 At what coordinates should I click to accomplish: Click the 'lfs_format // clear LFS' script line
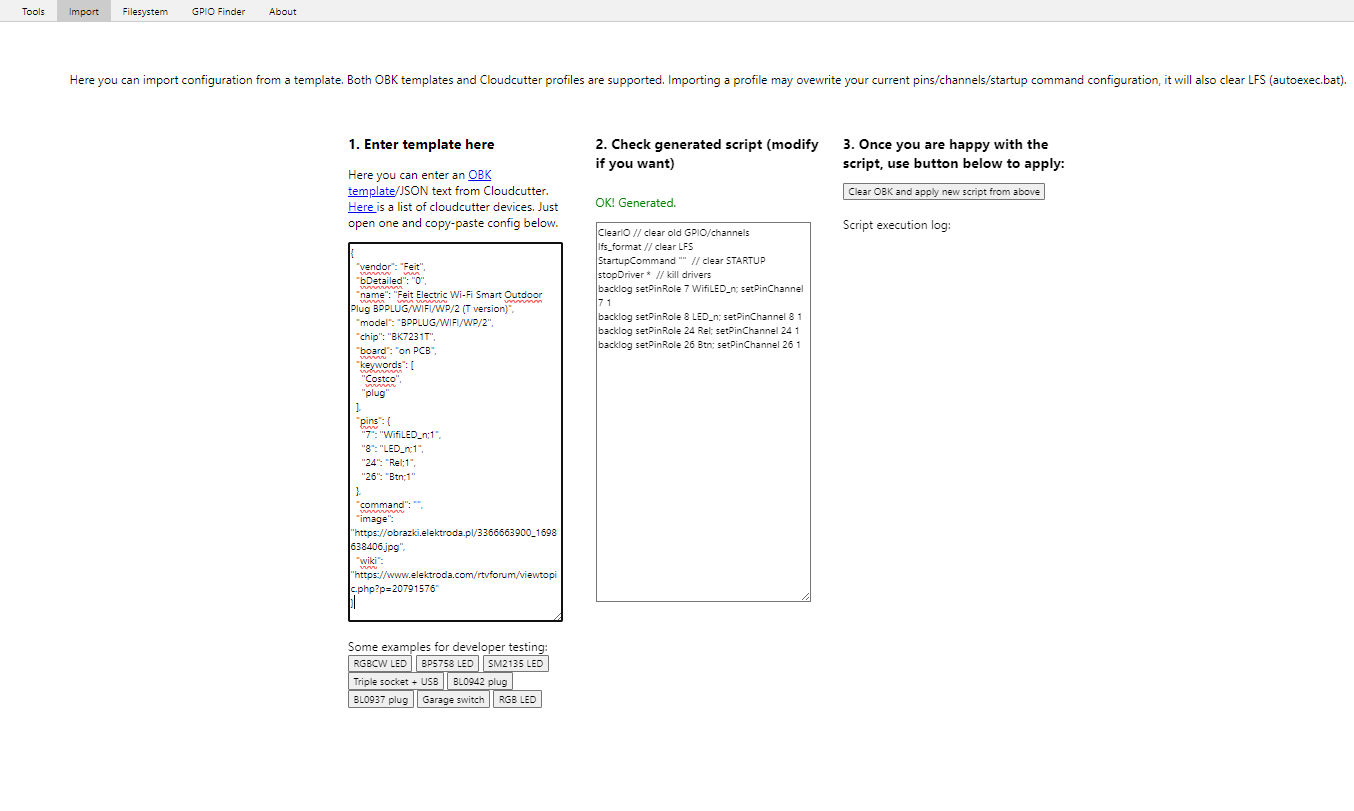(x=645, y=247)
